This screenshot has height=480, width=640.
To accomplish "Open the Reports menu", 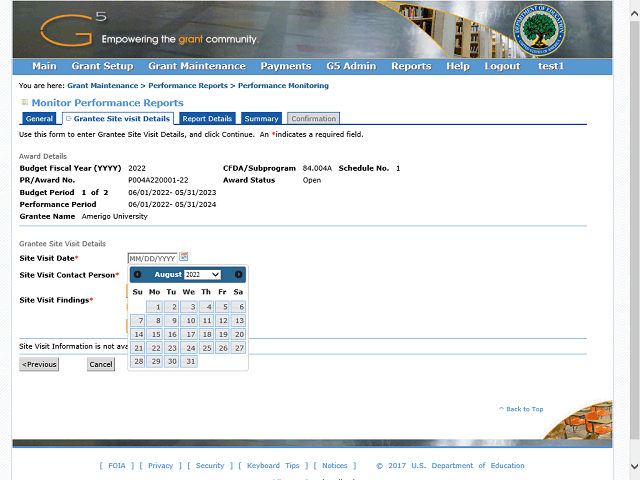I will [411, 66].
